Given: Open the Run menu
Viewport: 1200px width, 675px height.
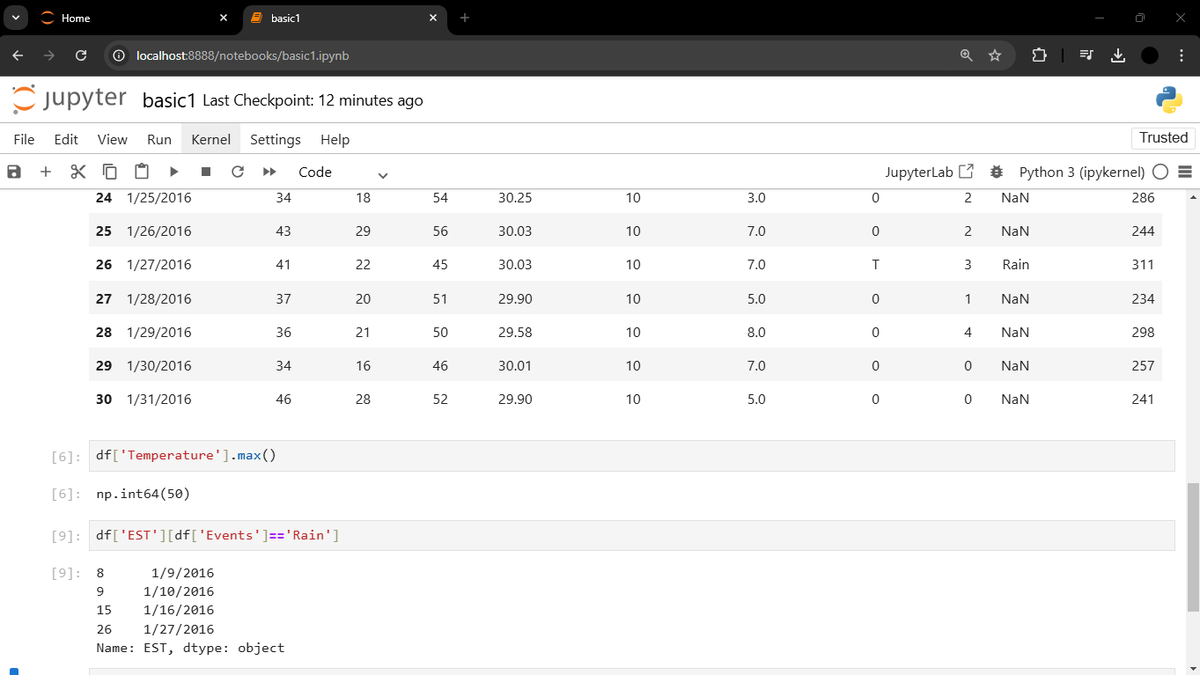Looking at the screenshot, I should (159, 140).
